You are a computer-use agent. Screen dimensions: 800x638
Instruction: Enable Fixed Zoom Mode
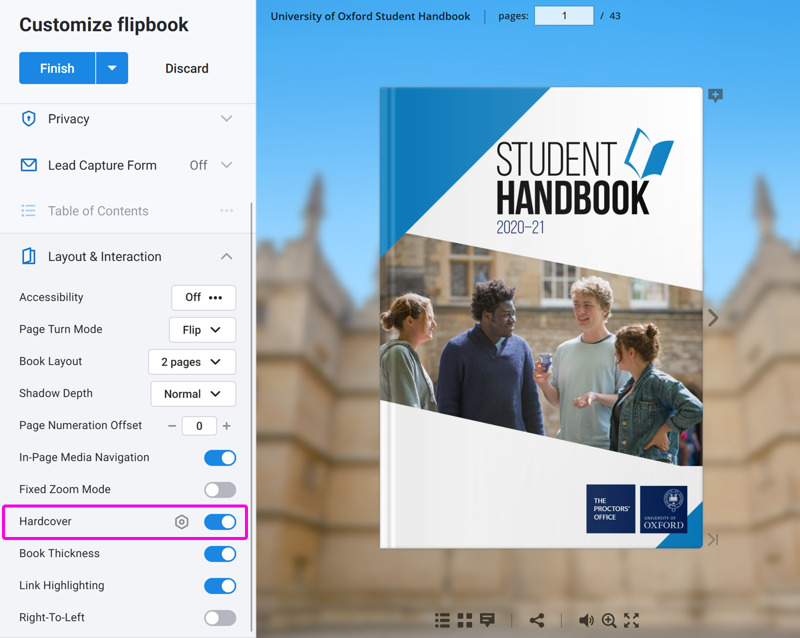[220, 490]
